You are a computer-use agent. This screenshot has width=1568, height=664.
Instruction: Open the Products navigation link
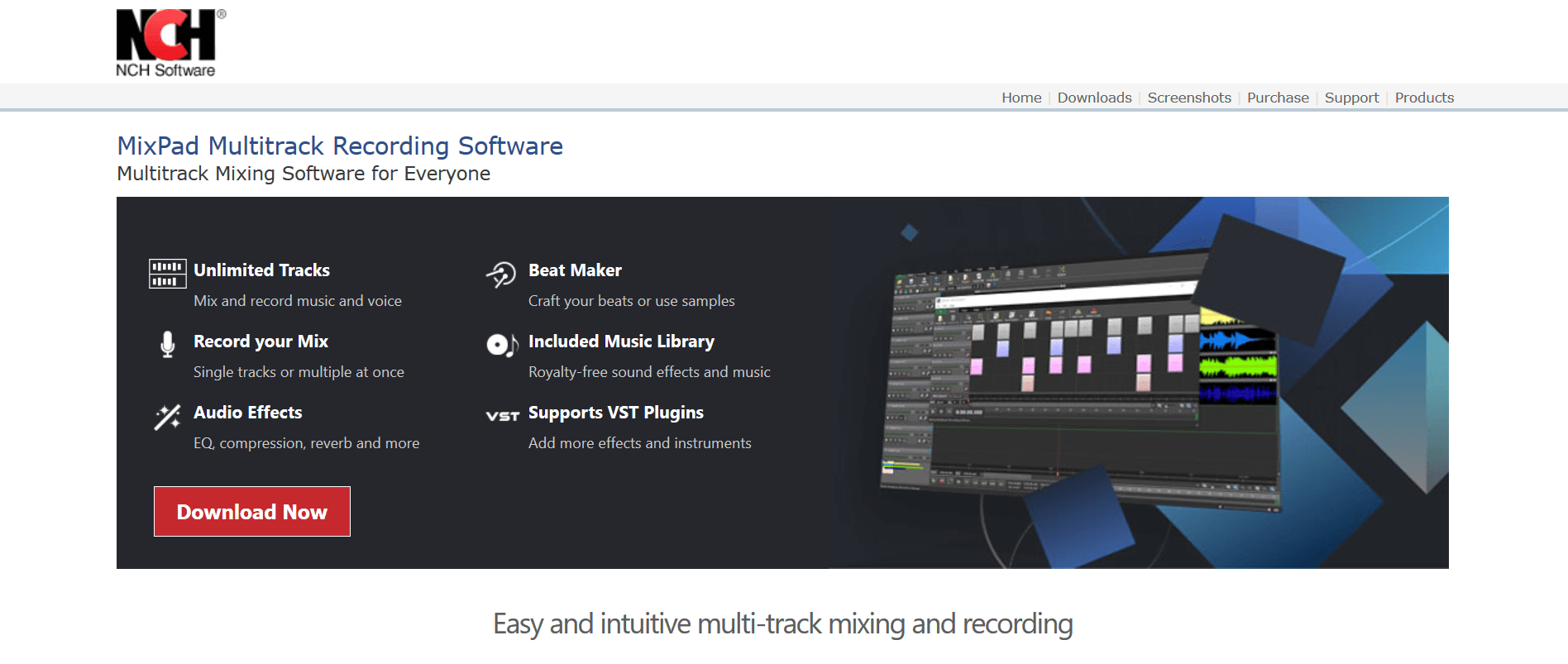pyautogui.click(x=1424, y=98)
